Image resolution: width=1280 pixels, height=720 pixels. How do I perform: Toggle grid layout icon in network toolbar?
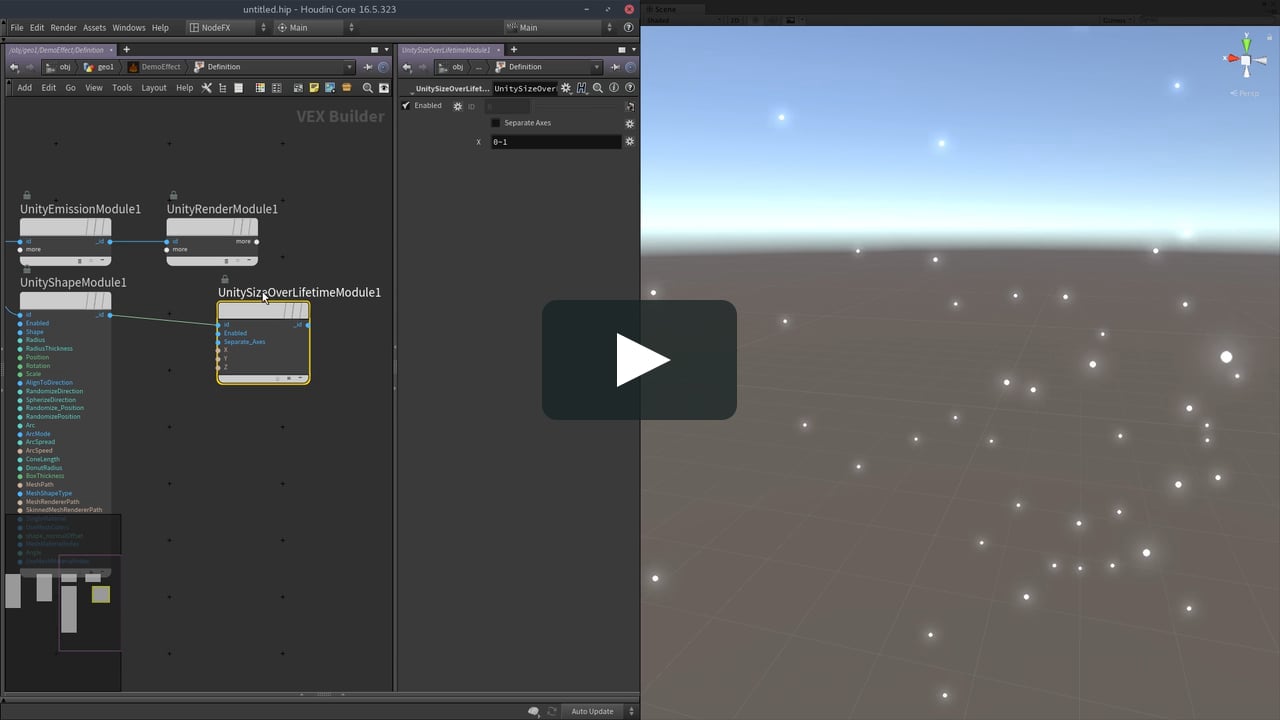pos(275,88)
